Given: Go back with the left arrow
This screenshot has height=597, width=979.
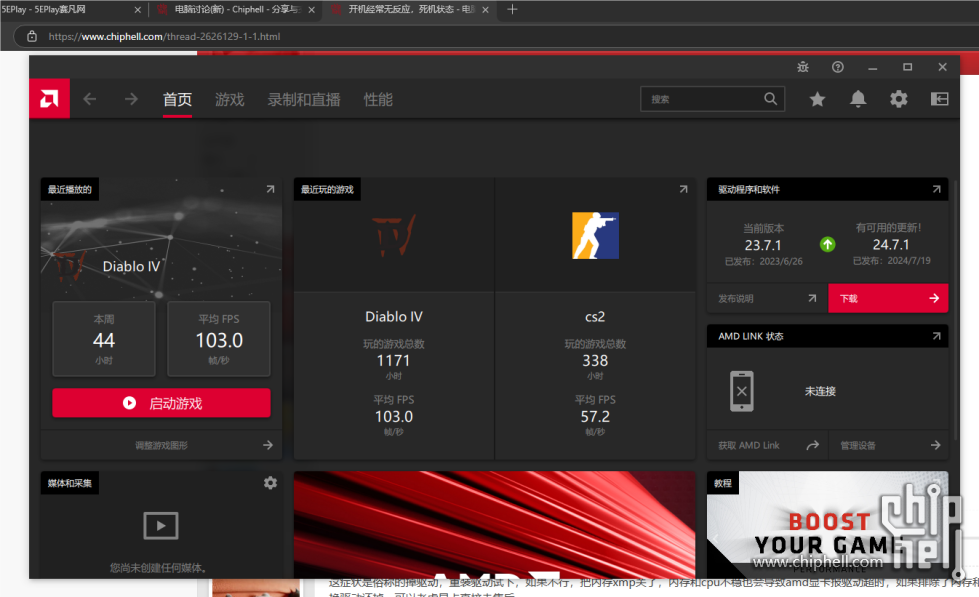Looking at the screenshot, I should tap(90, 99).
